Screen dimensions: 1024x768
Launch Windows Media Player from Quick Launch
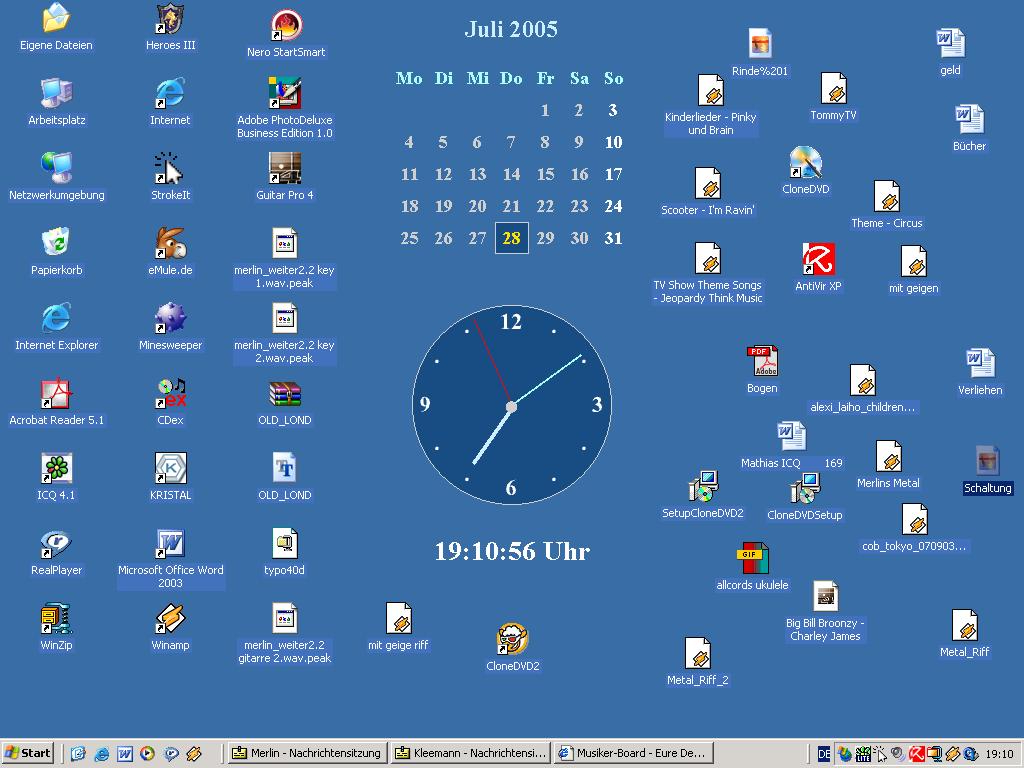pyautogui.click(x=148, y=754)
